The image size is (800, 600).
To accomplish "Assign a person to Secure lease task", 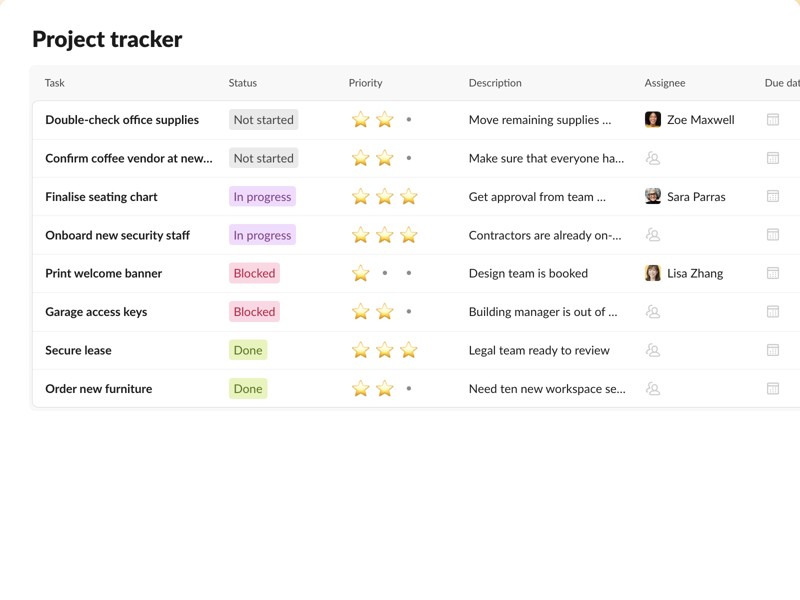I will point(653,350).
